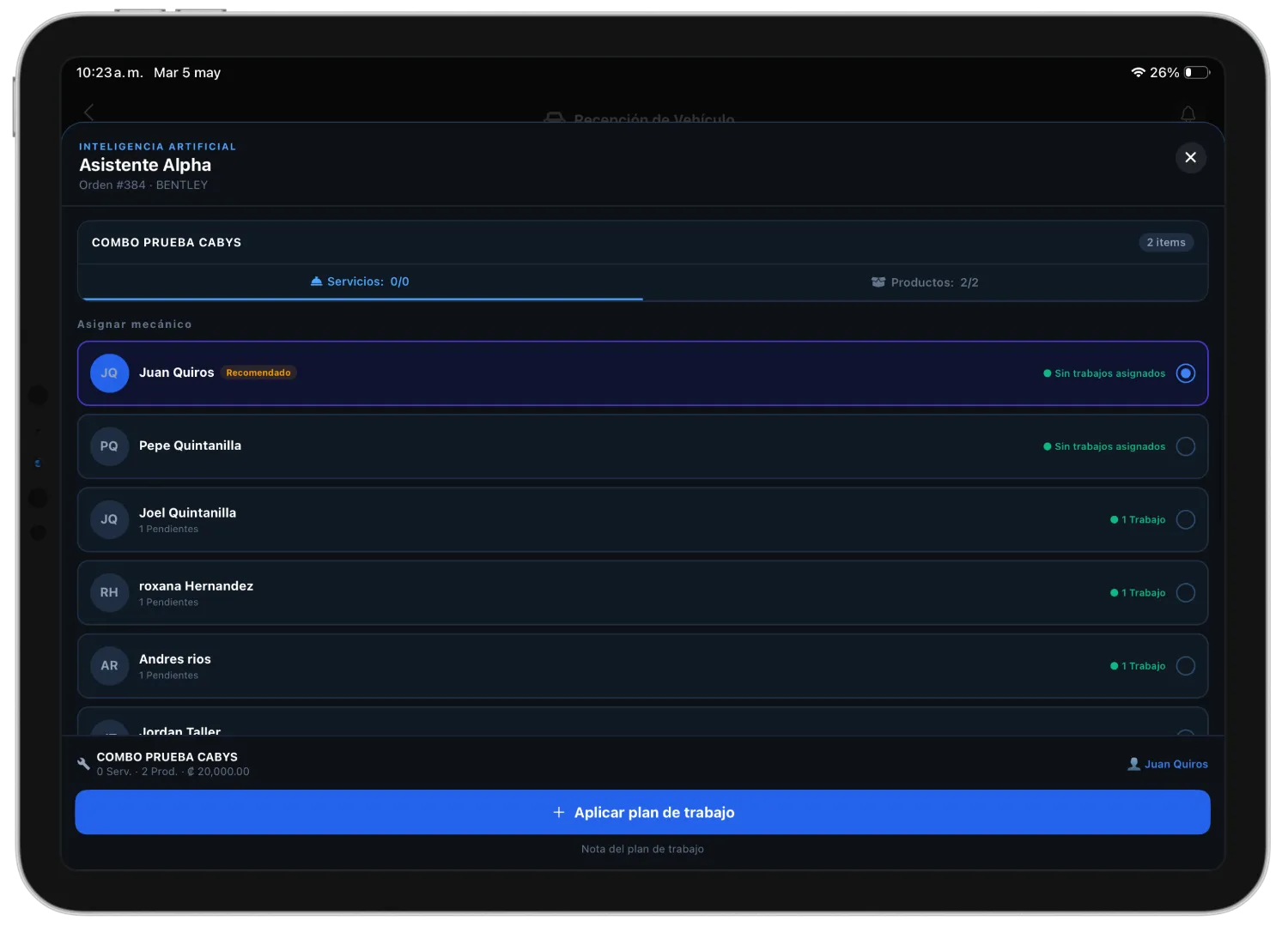Click 1 Pendientes under roxana Hernandez
Screen dimensions: 1288x927
point(168,602)
